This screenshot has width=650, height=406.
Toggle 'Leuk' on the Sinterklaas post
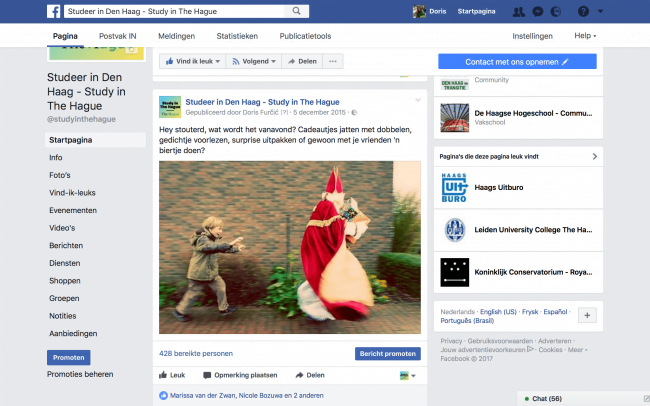(173, 375)
